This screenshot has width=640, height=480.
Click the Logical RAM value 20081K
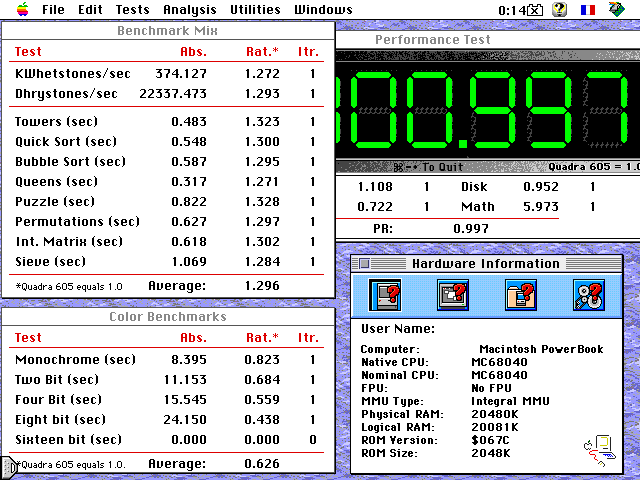[x=495, y=427]
